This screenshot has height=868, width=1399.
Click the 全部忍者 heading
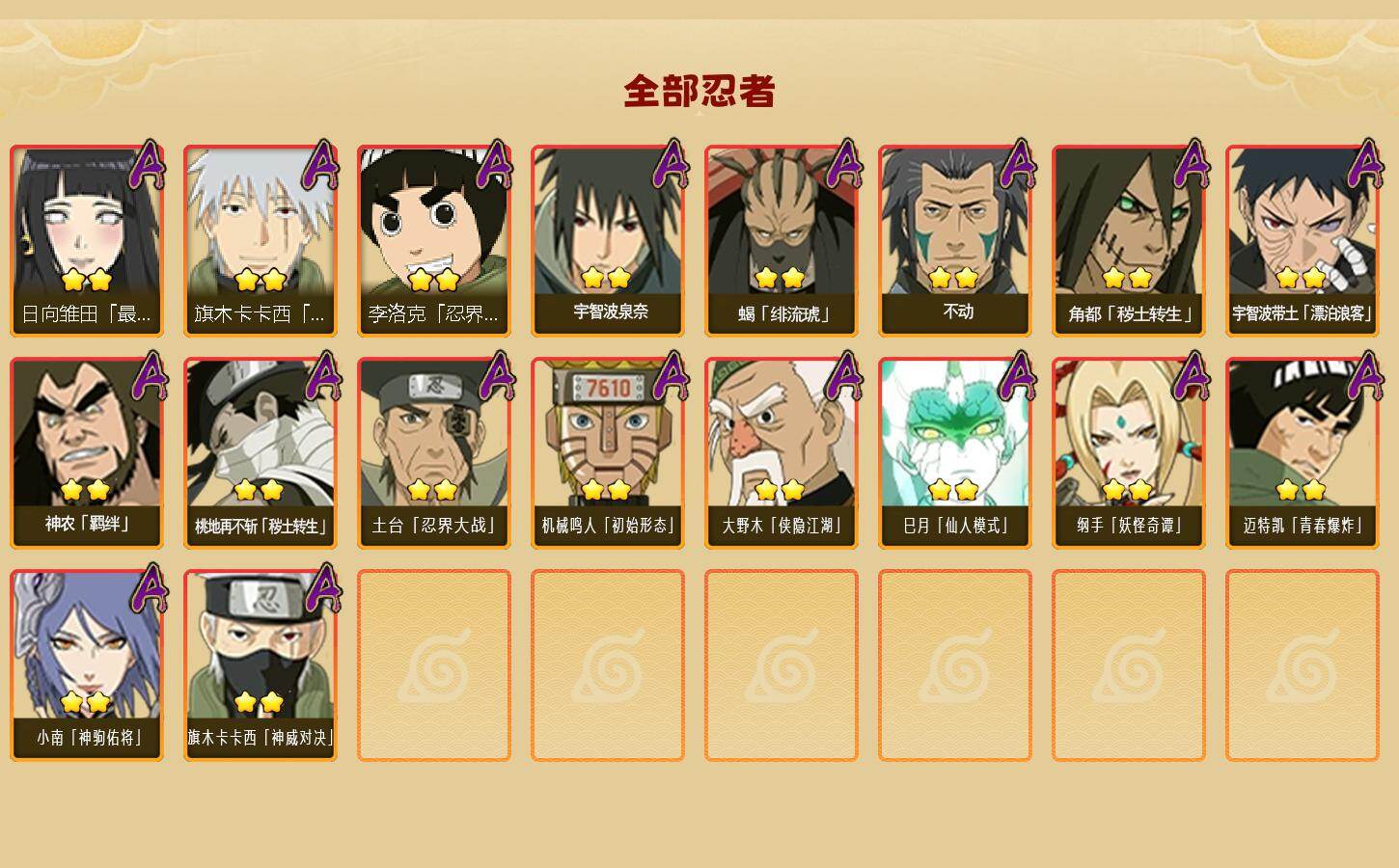click(x=699, y=91)
